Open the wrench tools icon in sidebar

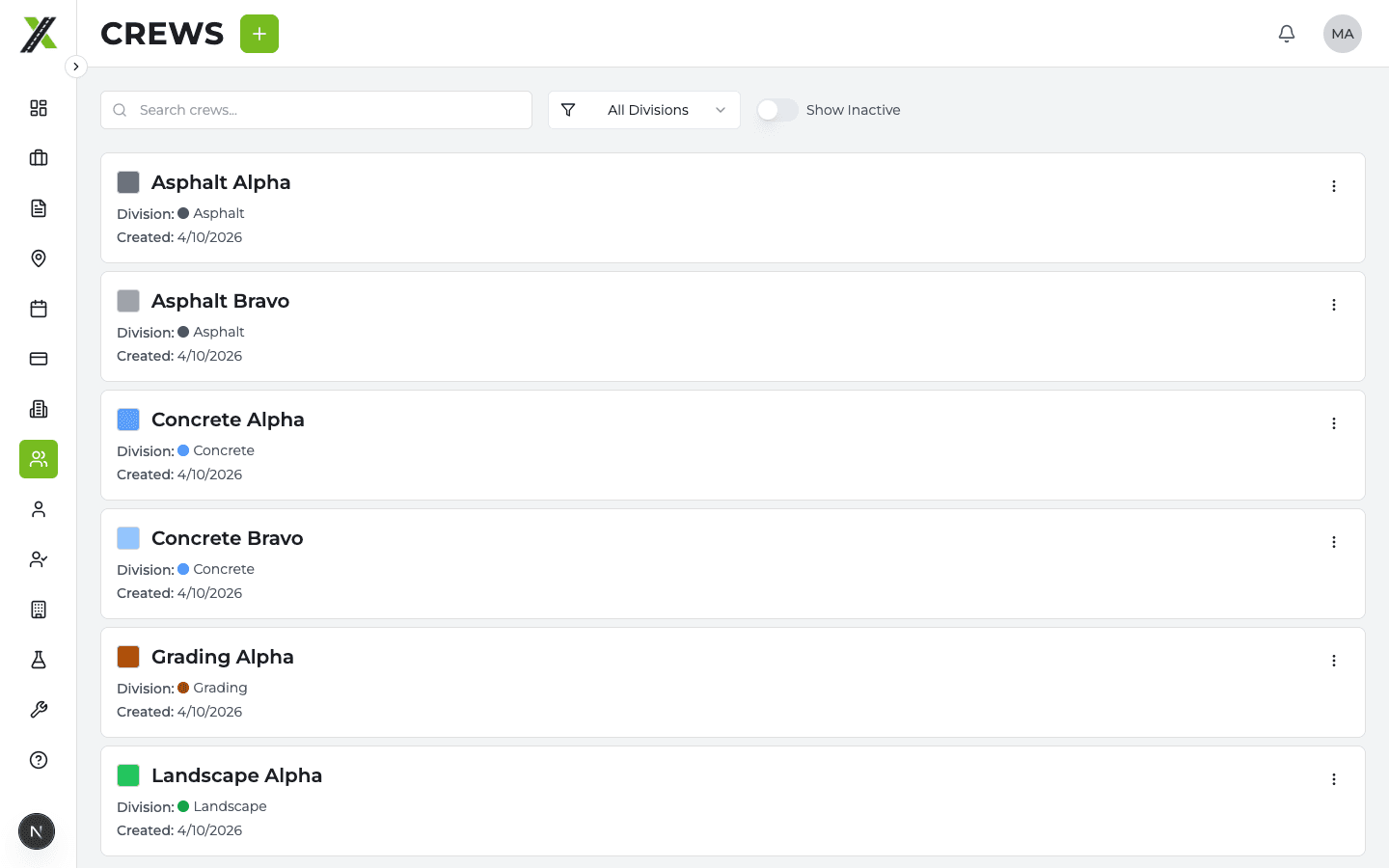pyautogui.click(x=39, y=710)
